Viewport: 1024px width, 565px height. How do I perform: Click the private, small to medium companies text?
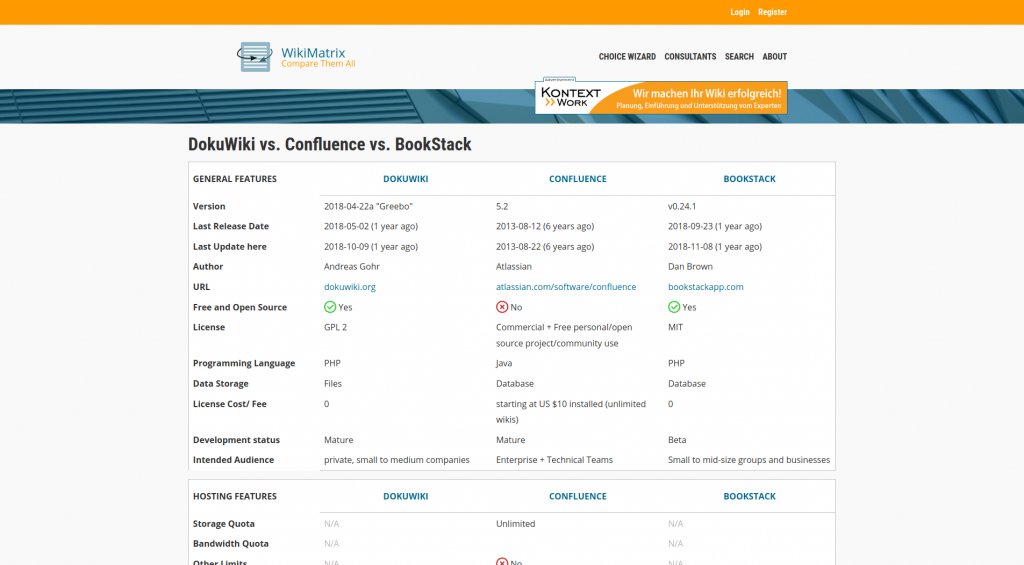(396, 460)
